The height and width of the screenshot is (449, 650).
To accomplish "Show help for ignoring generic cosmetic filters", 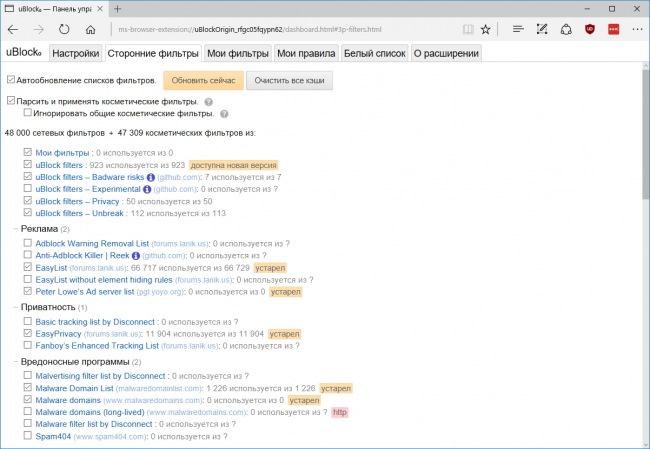I will tap(224, 114).
